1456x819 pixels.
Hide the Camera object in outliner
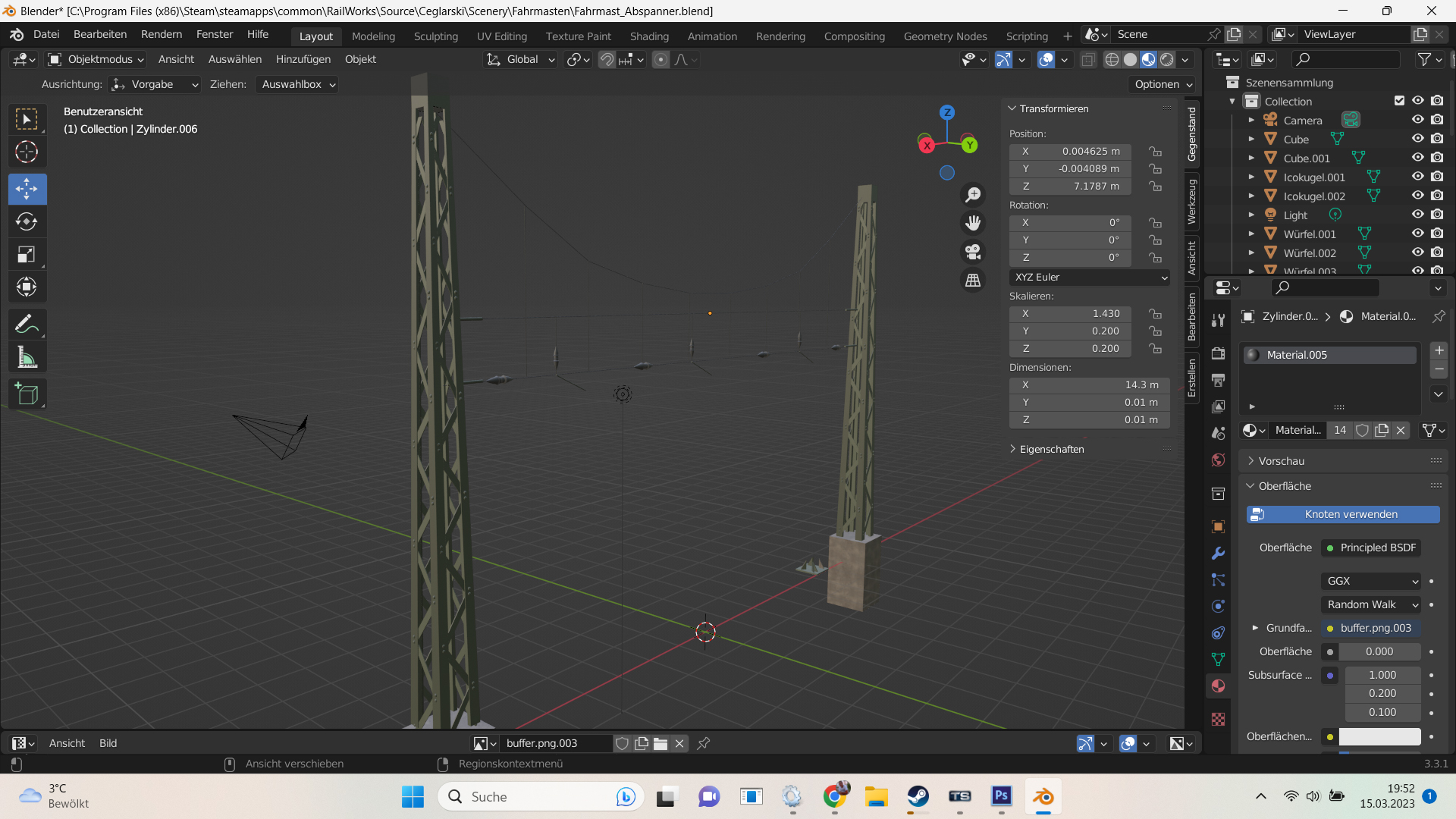pyautogui.click(x=1417, y=120)
